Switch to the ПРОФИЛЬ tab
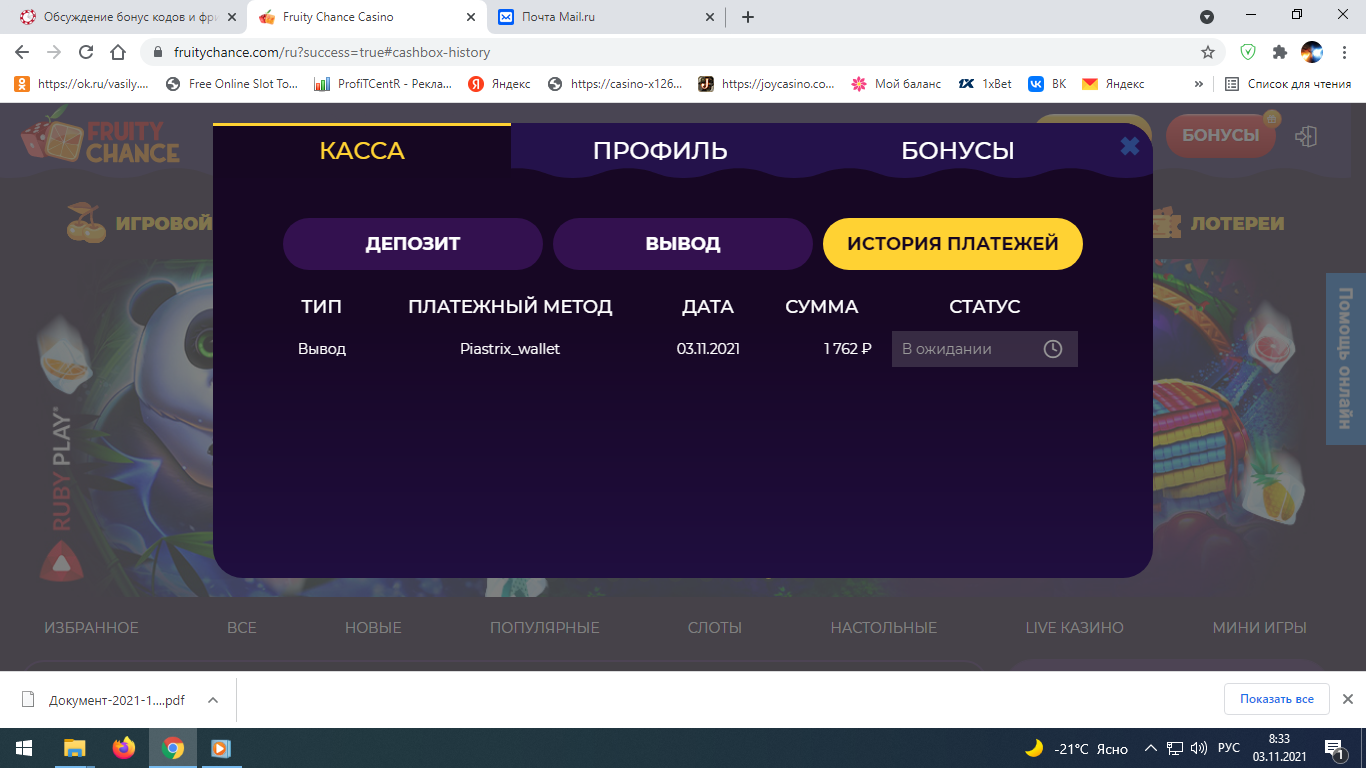The height and width of the screenshot is (768, 1366). click(660, 149)
